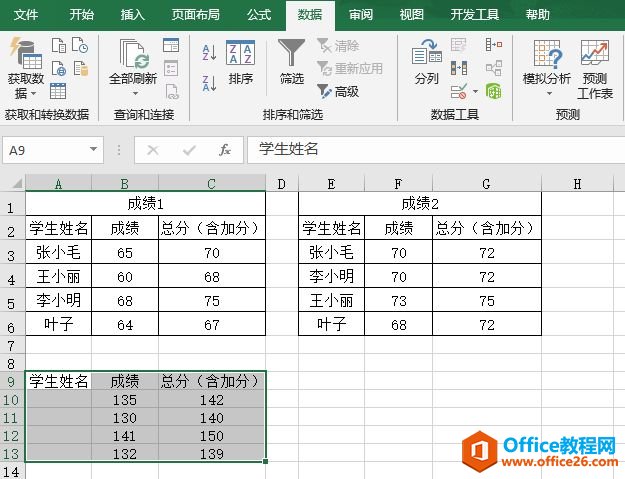Select row 14 header
The image size is (625, 479).
[11, 471]
